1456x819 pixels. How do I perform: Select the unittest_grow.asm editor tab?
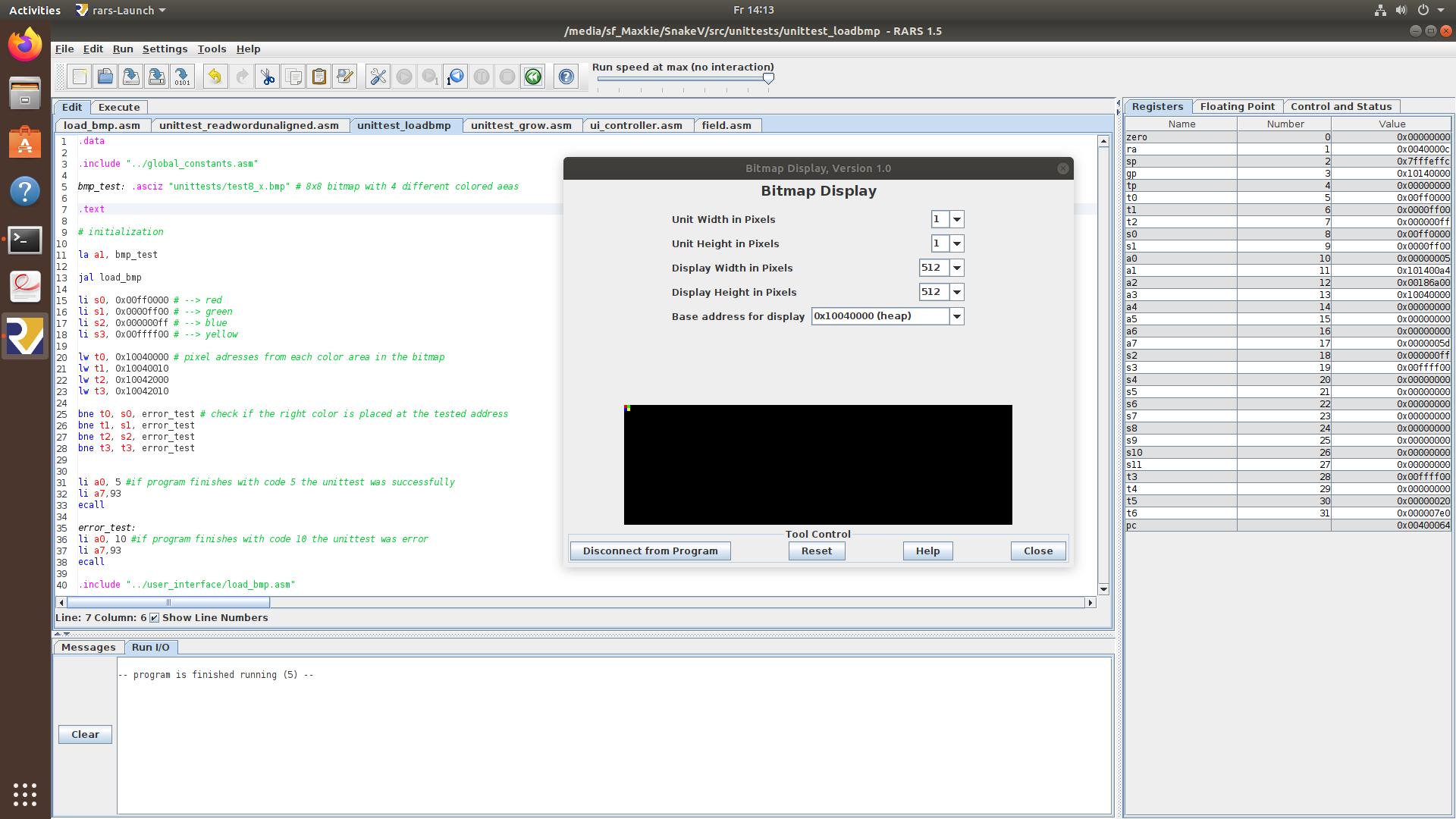(x=522, y=125)
